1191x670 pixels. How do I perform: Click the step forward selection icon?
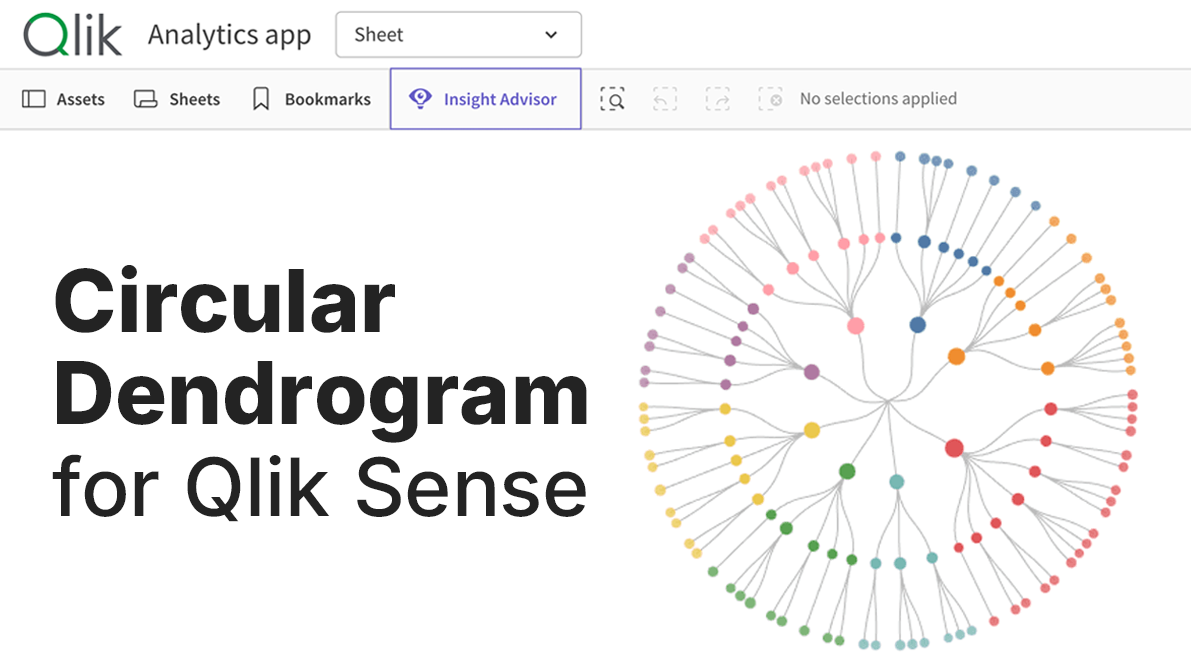click(717, 99)
